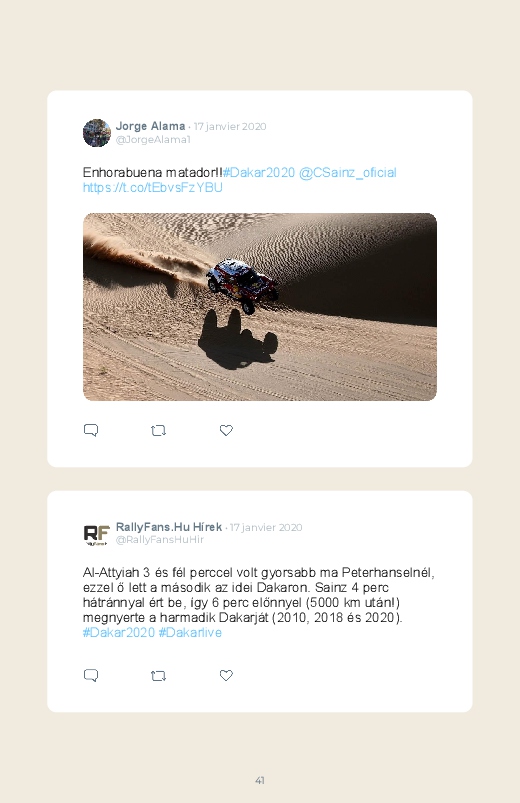This screenshot has width=520, height=803.
Task: Open RallyFans RF logo avatar
Action: coord(97,535)
